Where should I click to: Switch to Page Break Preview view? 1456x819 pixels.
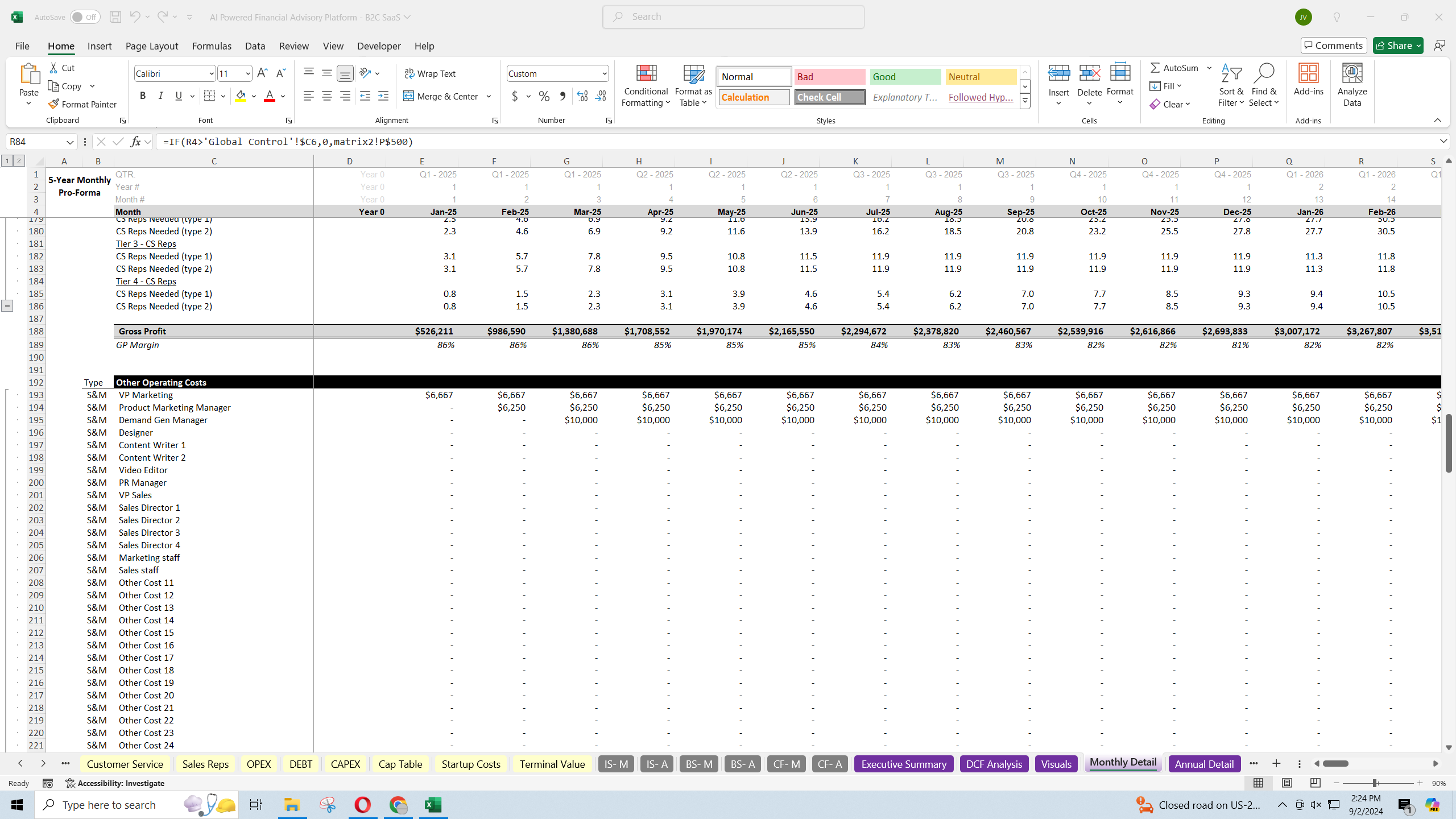click(x=1315, y=783)
